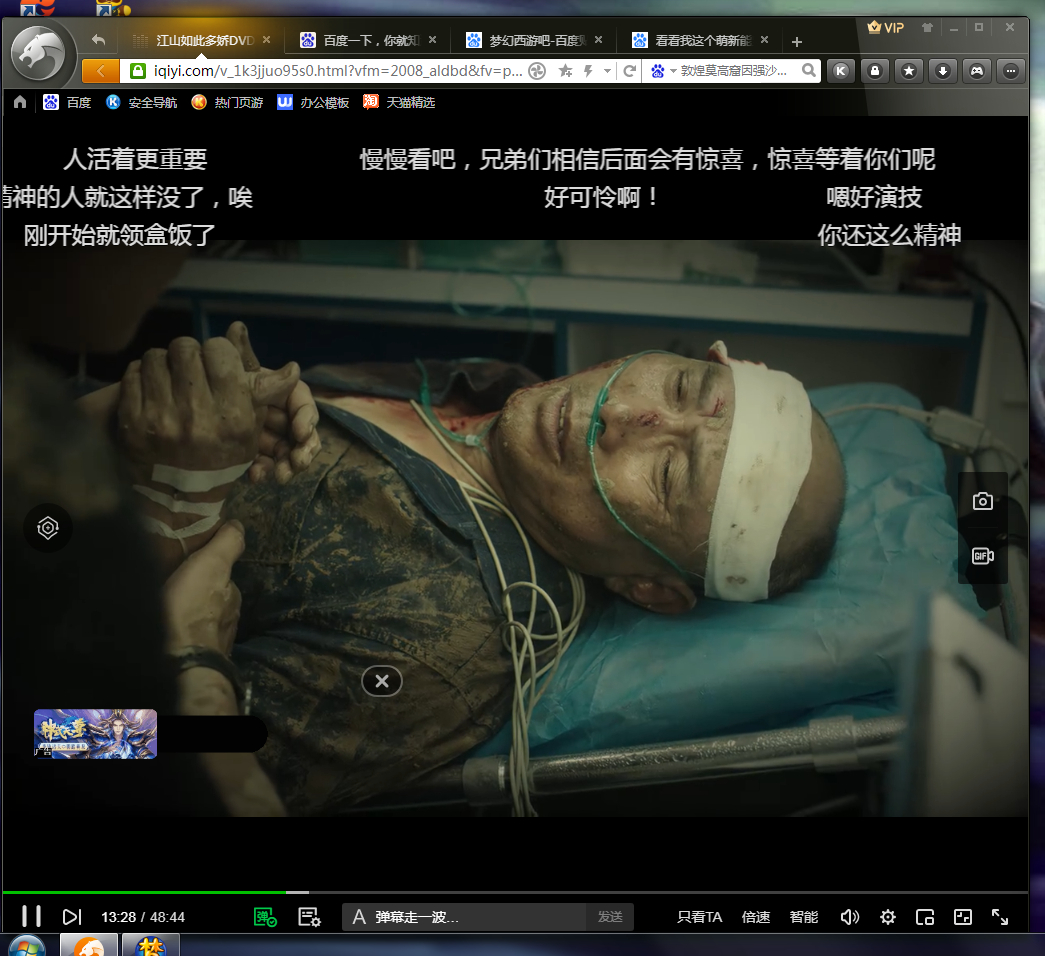Click the lock toolbar button
The height and width of the screenshot is (956, 1045).
click(875, 71)
